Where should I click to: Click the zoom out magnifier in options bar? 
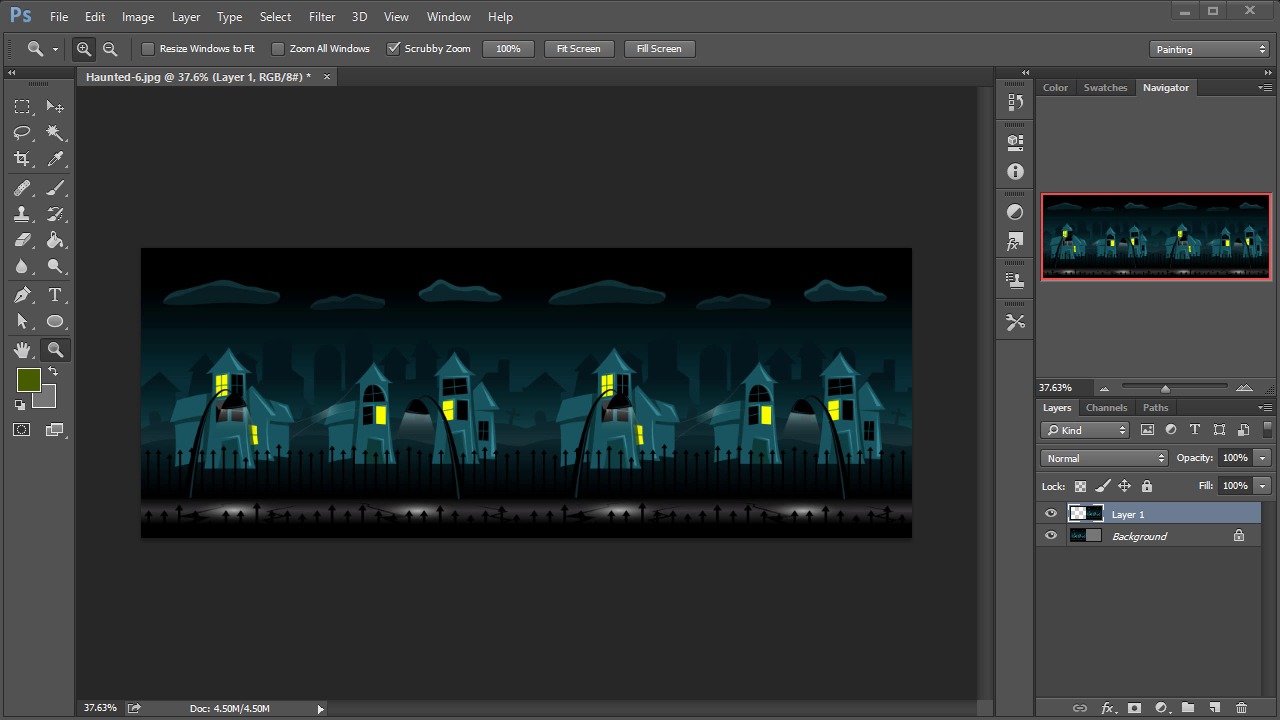tap(110, 49)
